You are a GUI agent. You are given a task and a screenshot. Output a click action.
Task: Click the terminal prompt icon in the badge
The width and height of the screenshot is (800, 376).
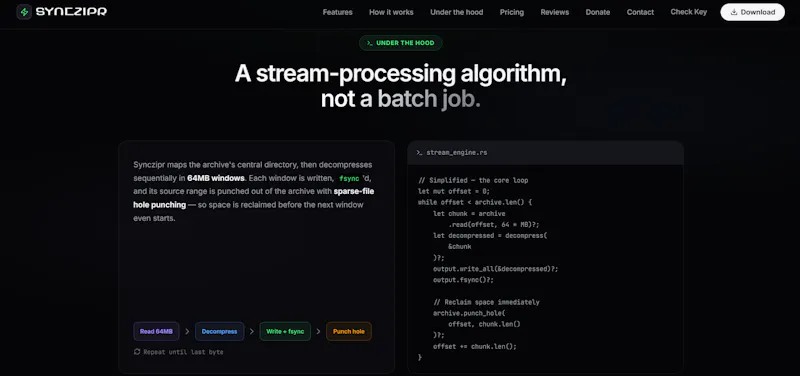click(x=370, y=43)
